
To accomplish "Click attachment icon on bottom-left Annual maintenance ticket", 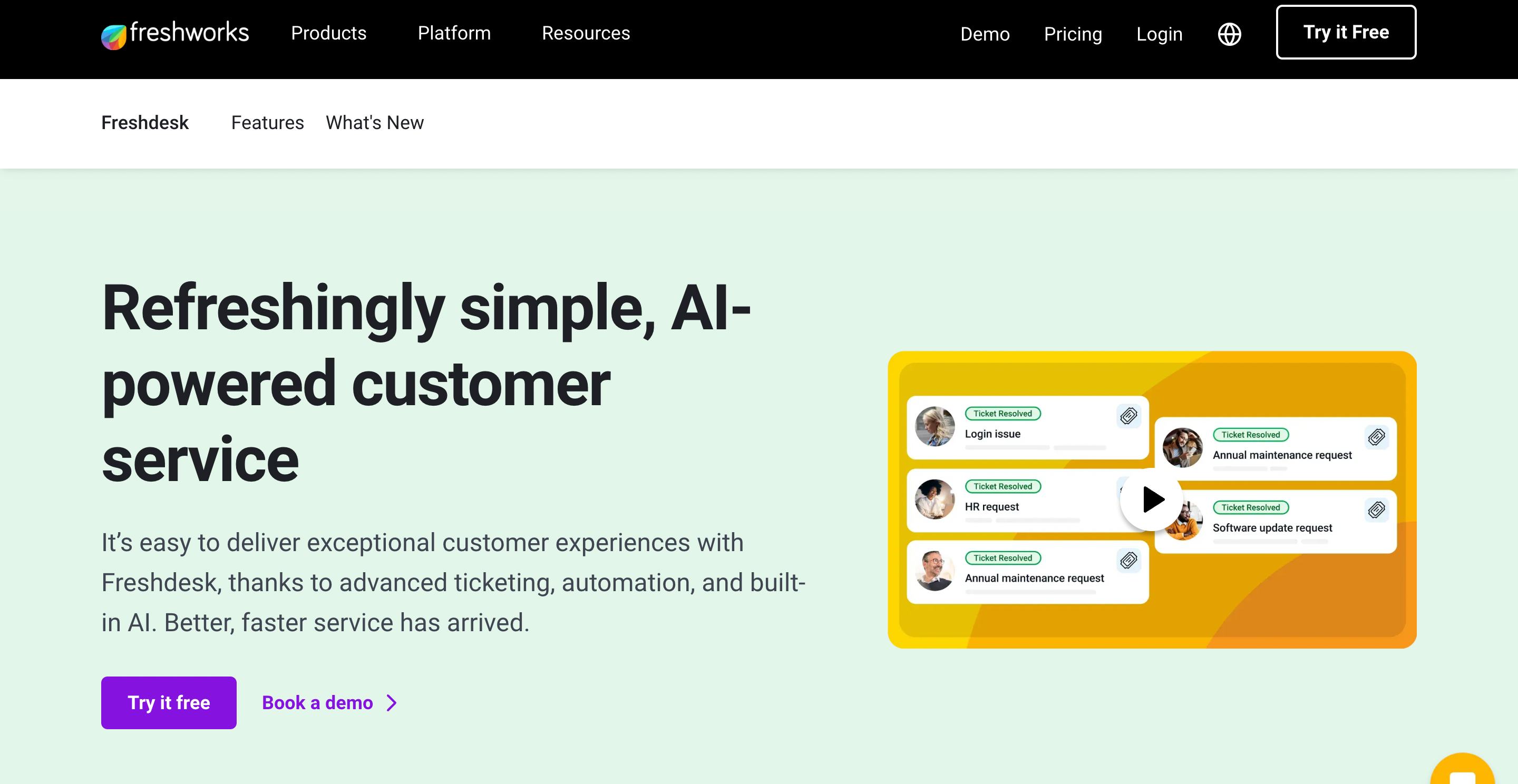I will (x=1128, y=560).
